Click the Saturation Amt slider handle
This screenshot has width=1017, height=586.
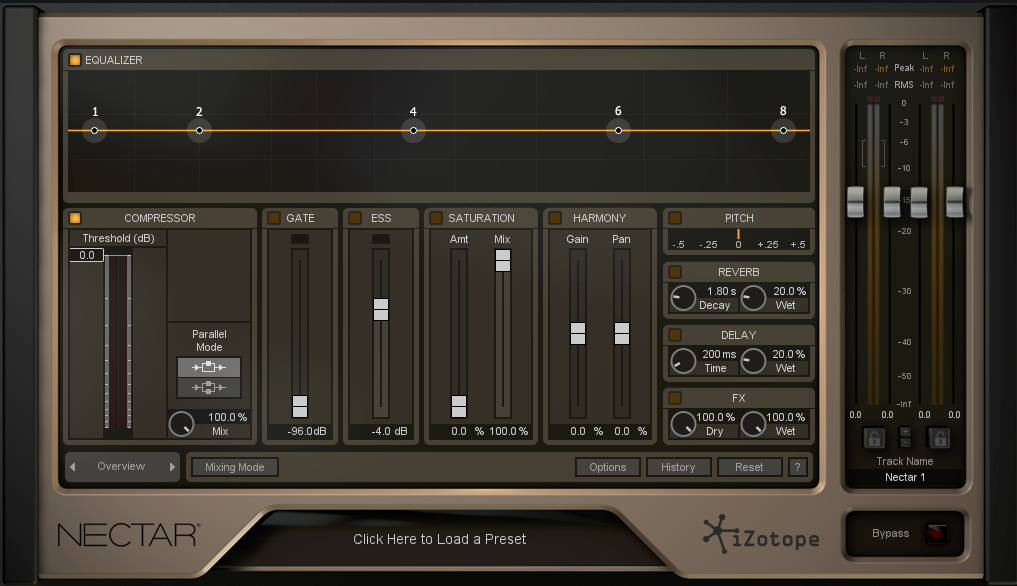[459, 406]
